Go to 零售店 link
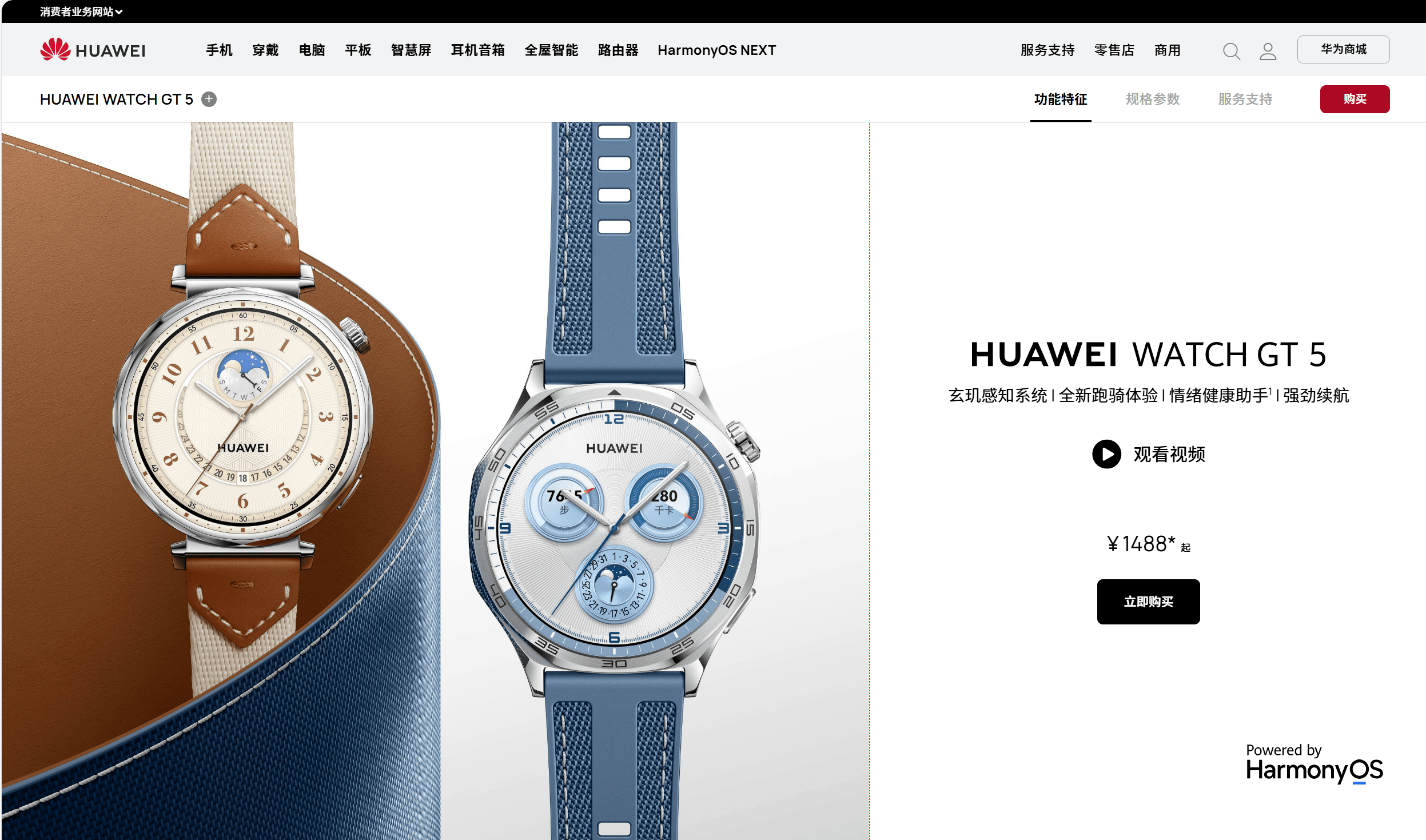1426x840 pixels. (x=1114, y=50)
